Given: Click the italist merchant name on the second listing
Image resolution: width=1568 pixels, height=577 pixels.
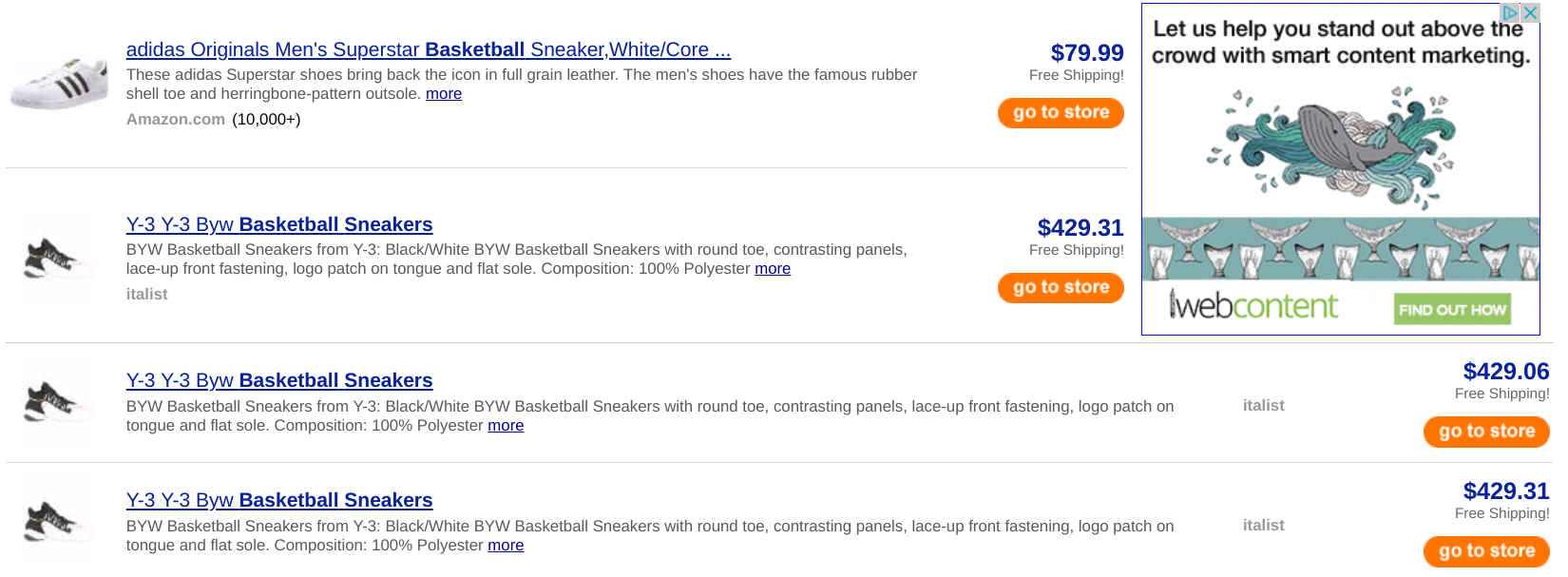Looking at the screenshot, I should [147, 295].
